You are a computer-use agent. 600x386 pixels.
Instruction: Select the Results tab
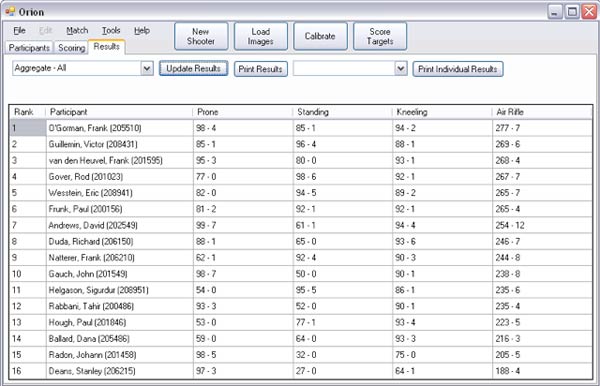(107, 47)
